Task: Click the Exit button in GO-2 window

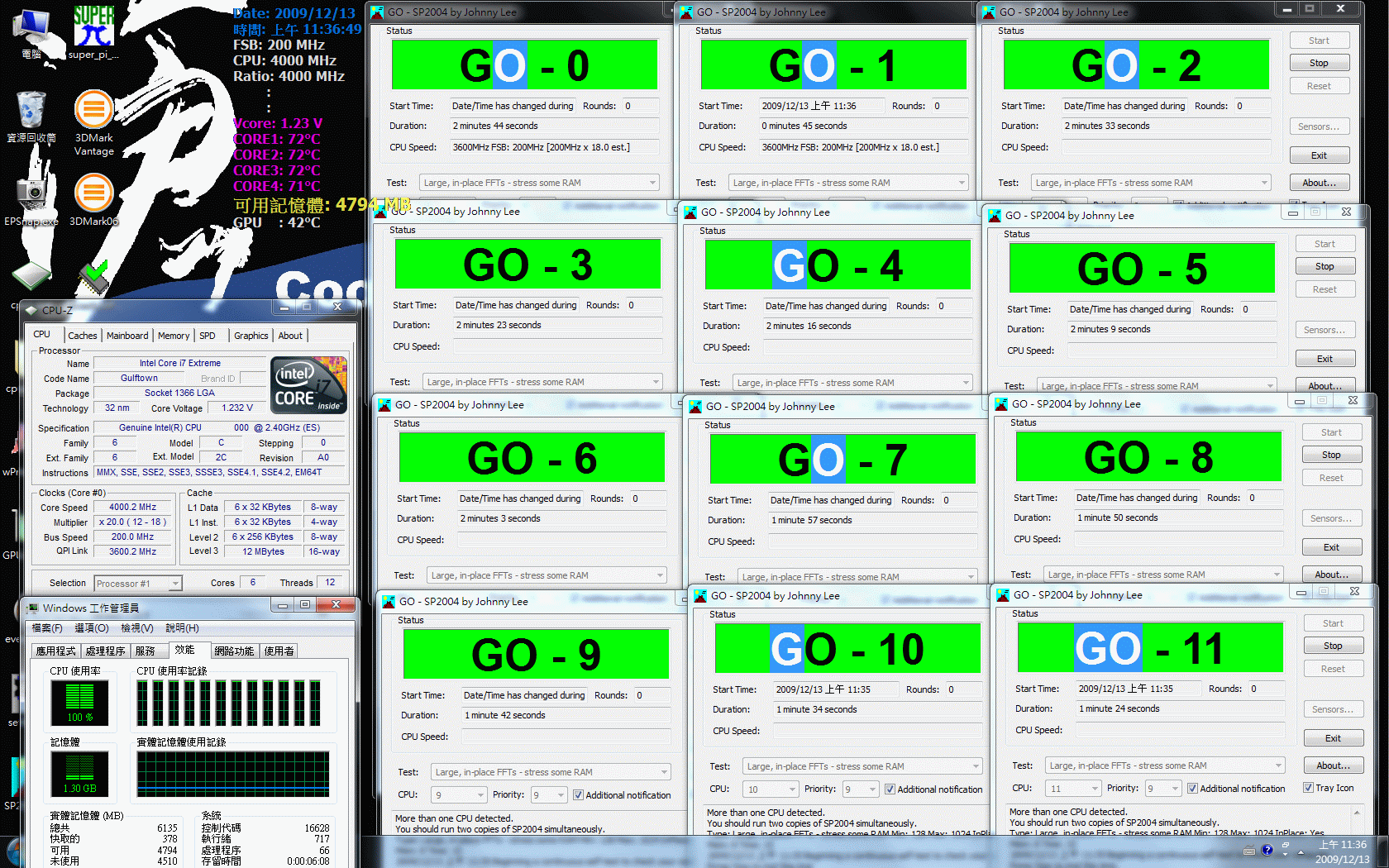Action: 1319,155
